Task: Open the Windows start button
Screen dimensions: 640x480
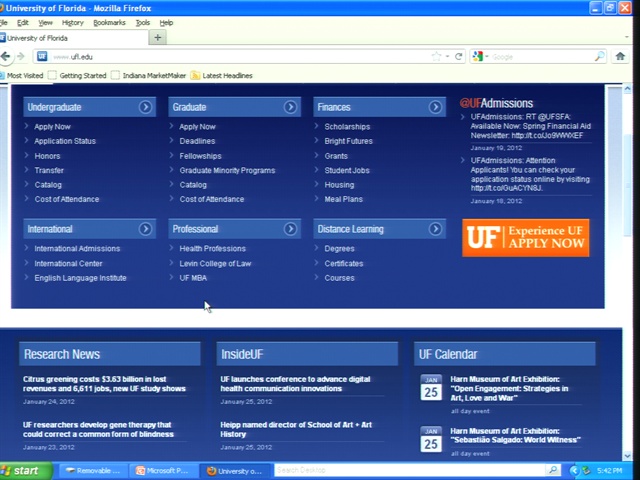Action: 25,471
